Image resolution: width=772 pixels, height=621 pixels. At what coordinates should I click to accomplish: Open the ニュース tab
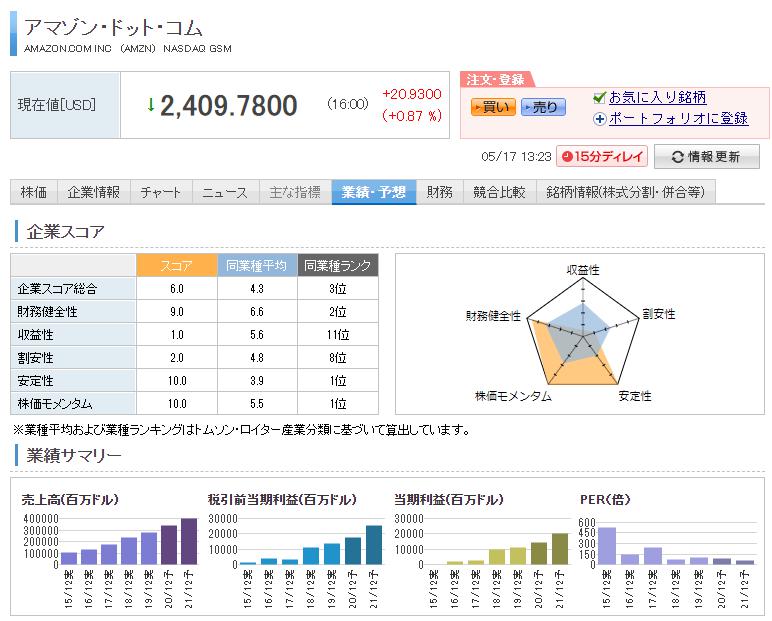[225, 192]
